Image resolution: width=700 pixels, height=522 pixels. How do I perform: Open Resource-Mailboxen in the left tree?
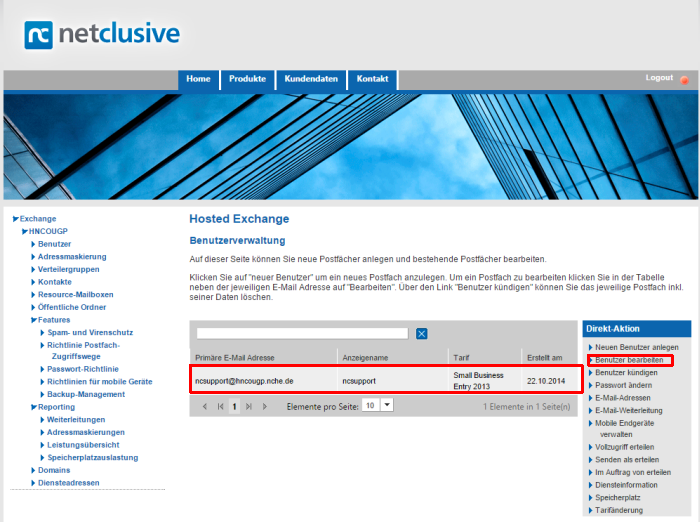coord(75,294)
